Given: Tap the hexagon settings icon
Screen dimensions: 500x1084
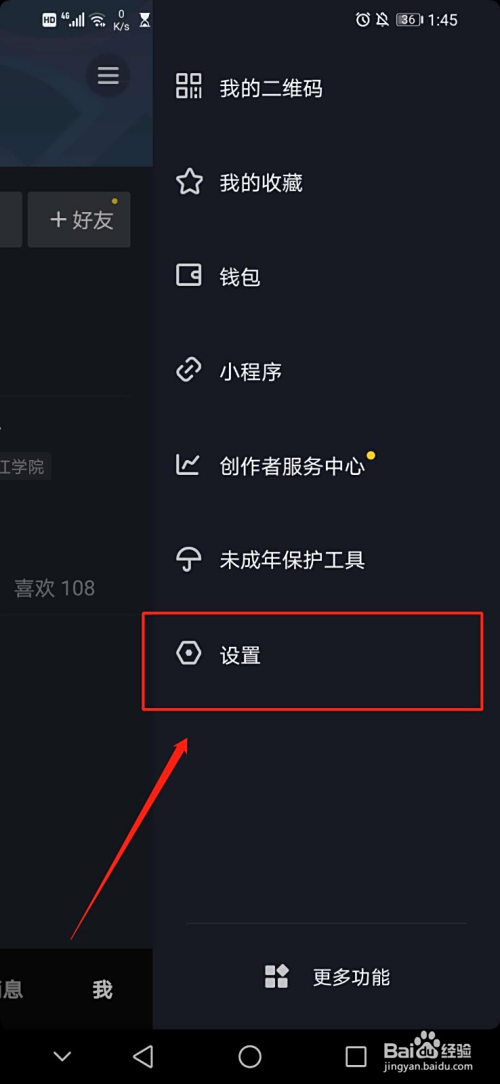Looking at the screenshot, I should coord(189,653).
